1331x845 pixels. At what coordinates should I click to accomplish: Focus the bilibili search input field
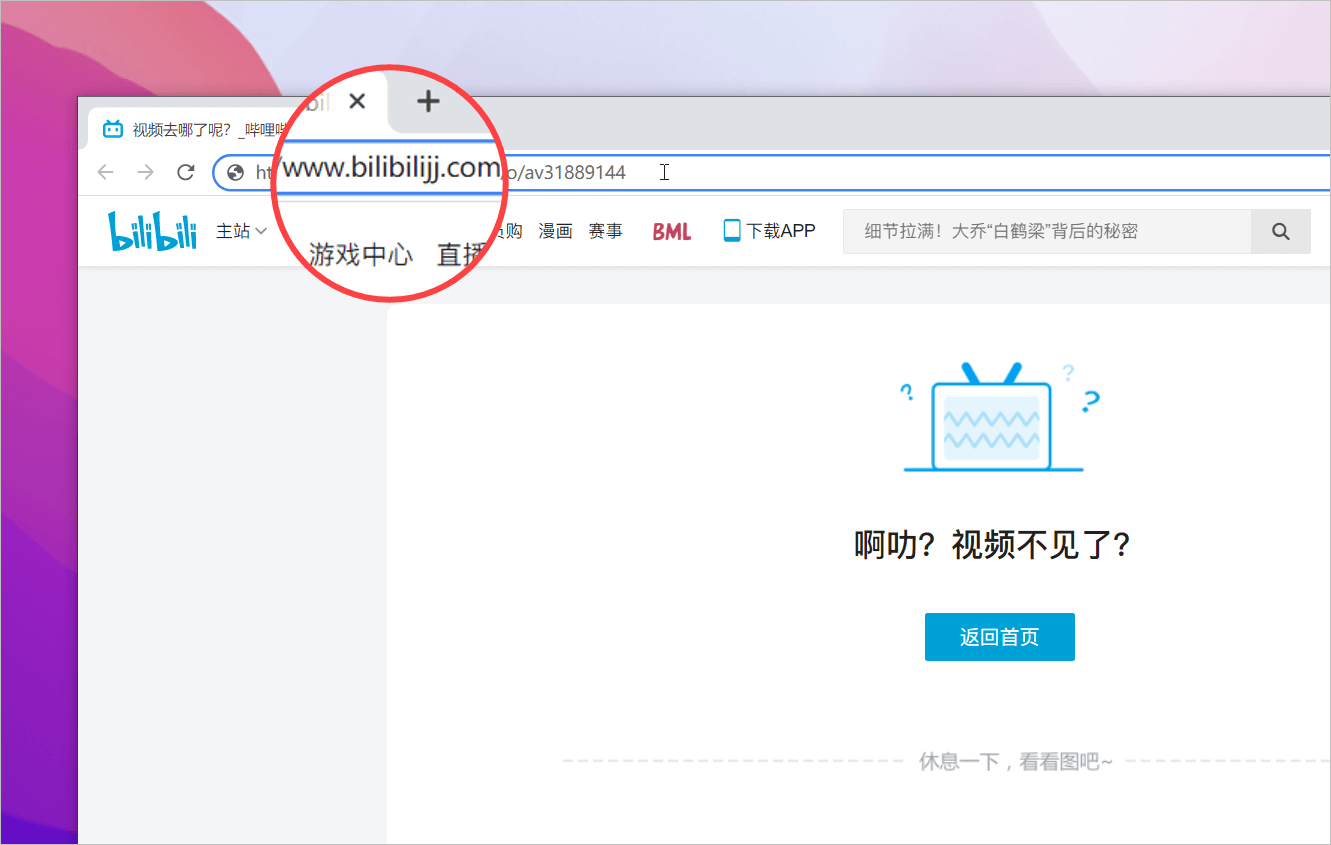(1047, 231)
